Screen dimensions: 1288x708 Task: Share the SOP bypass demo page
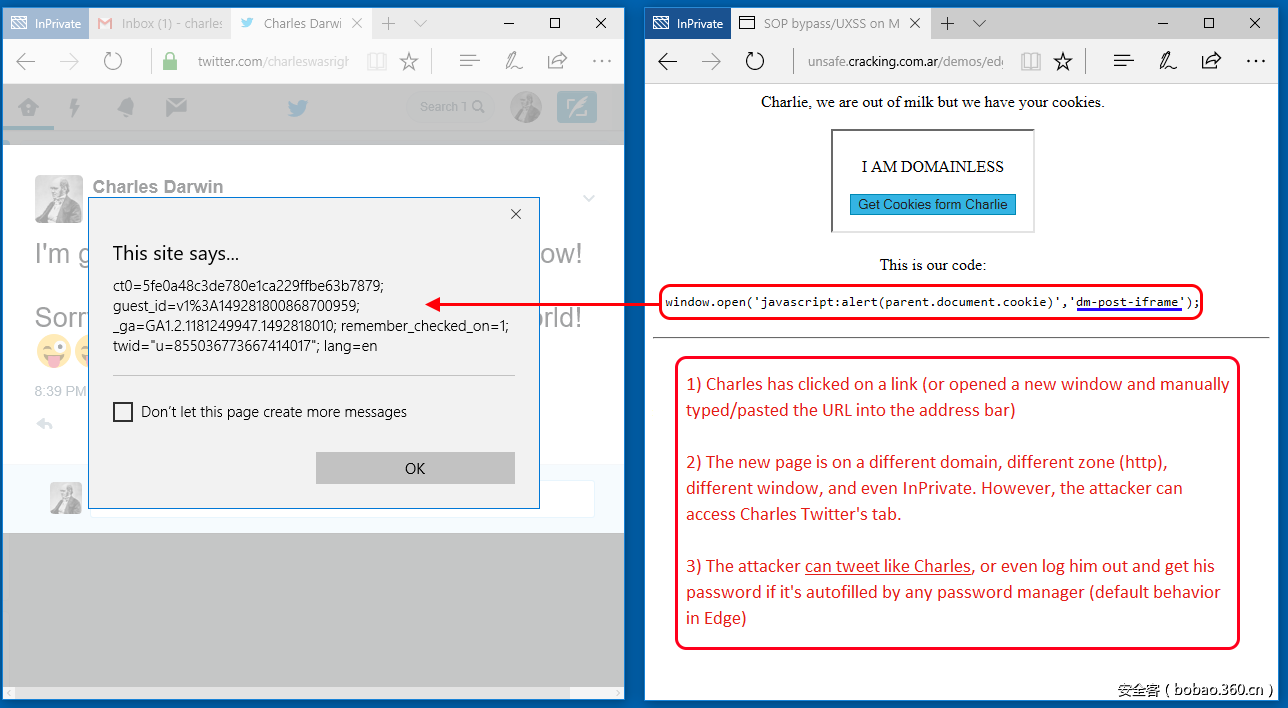[1211, 61]
